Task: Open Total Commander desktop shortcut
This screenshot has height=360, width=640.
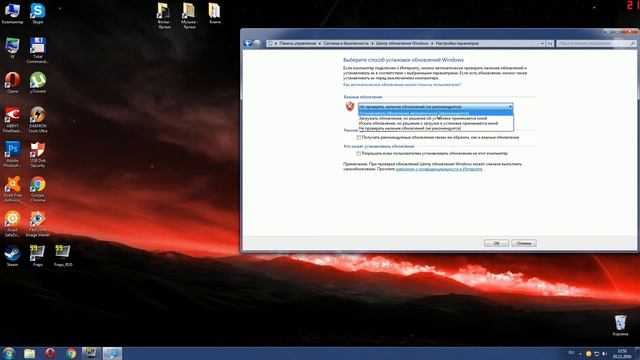Action: click(x=38, y=51)
